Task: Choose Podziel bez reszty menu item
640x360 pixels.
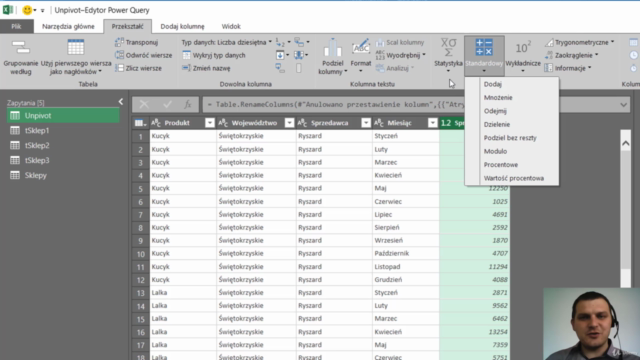Action: (510, 138)
